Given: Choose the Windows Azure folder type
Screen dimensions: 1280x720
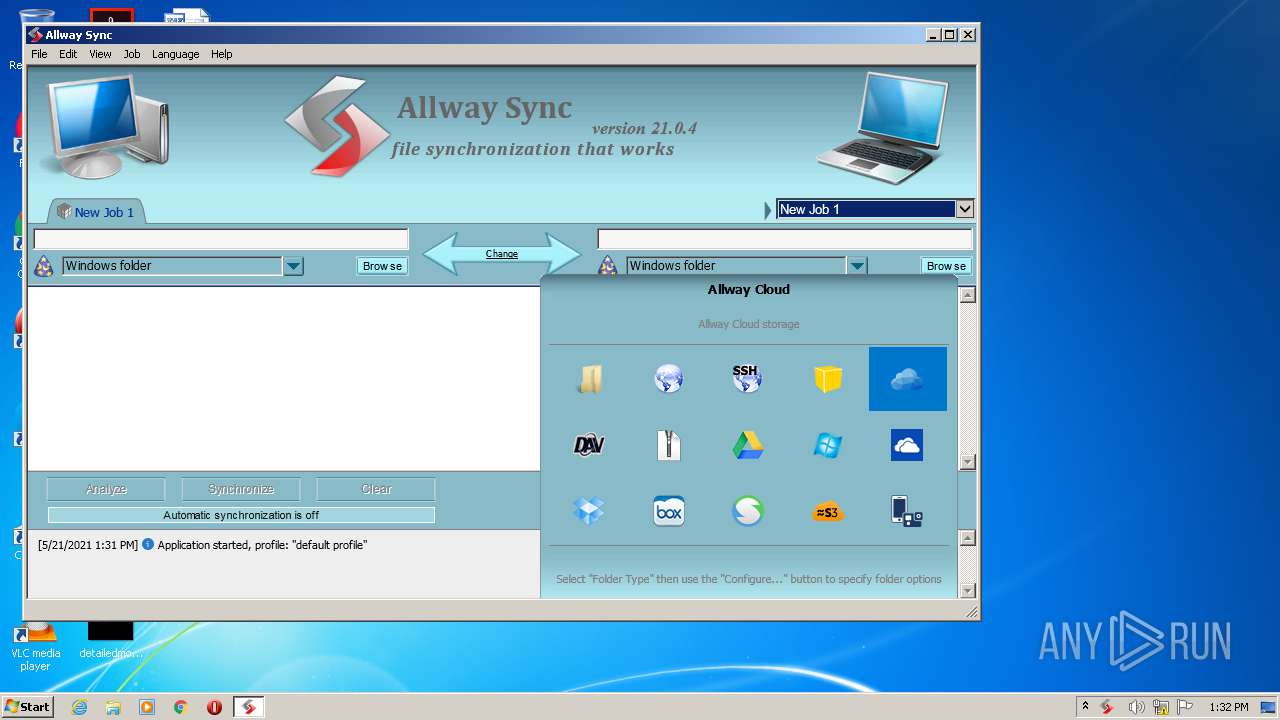Looking at the screenshot, I should pyautogui.click(x=828, y=445).
